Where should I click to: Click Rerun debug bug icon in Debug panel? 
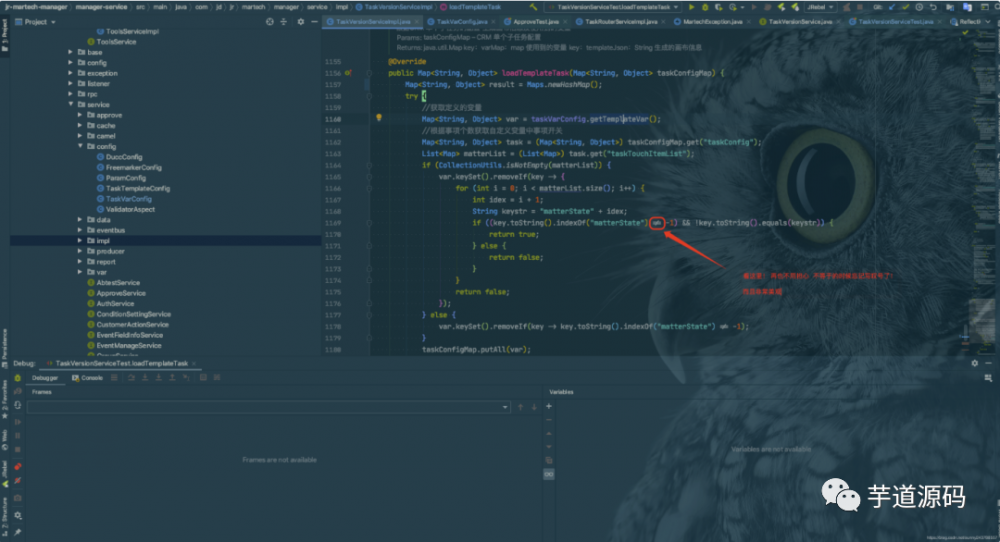pos(17,378)
